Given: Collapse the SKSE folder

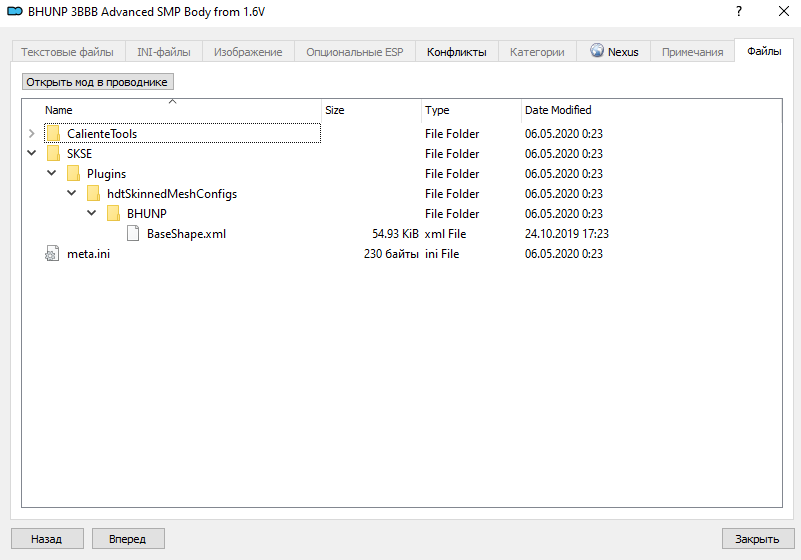Looking at the screenshot, I should pos(32,153).
